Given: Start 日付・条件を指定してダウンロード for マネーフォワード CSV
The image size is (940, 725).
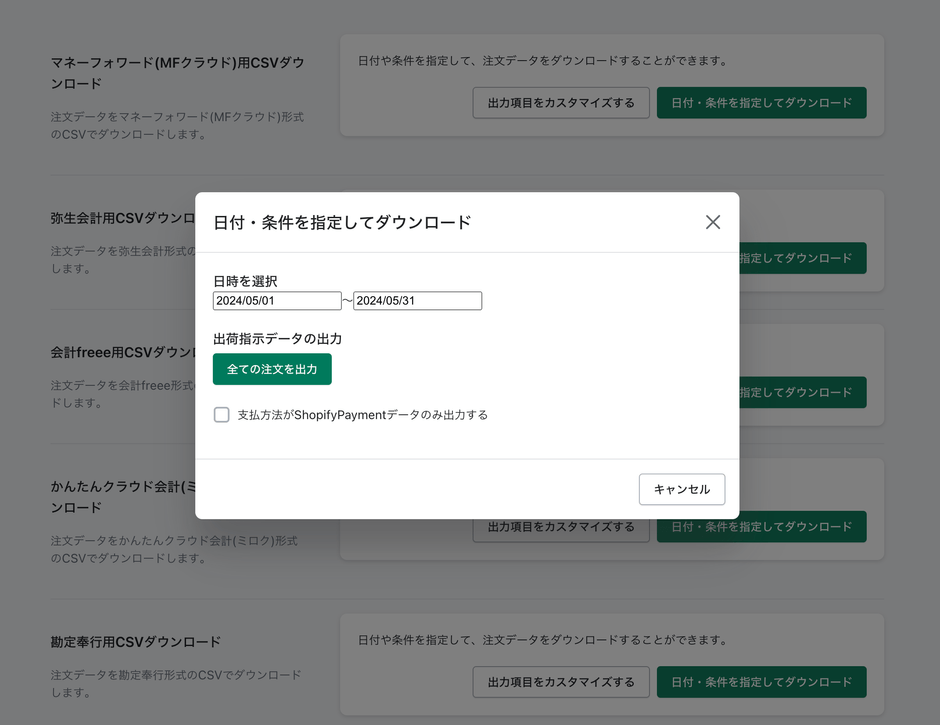Looking at the screenshot, I should [x=762, y=102].
